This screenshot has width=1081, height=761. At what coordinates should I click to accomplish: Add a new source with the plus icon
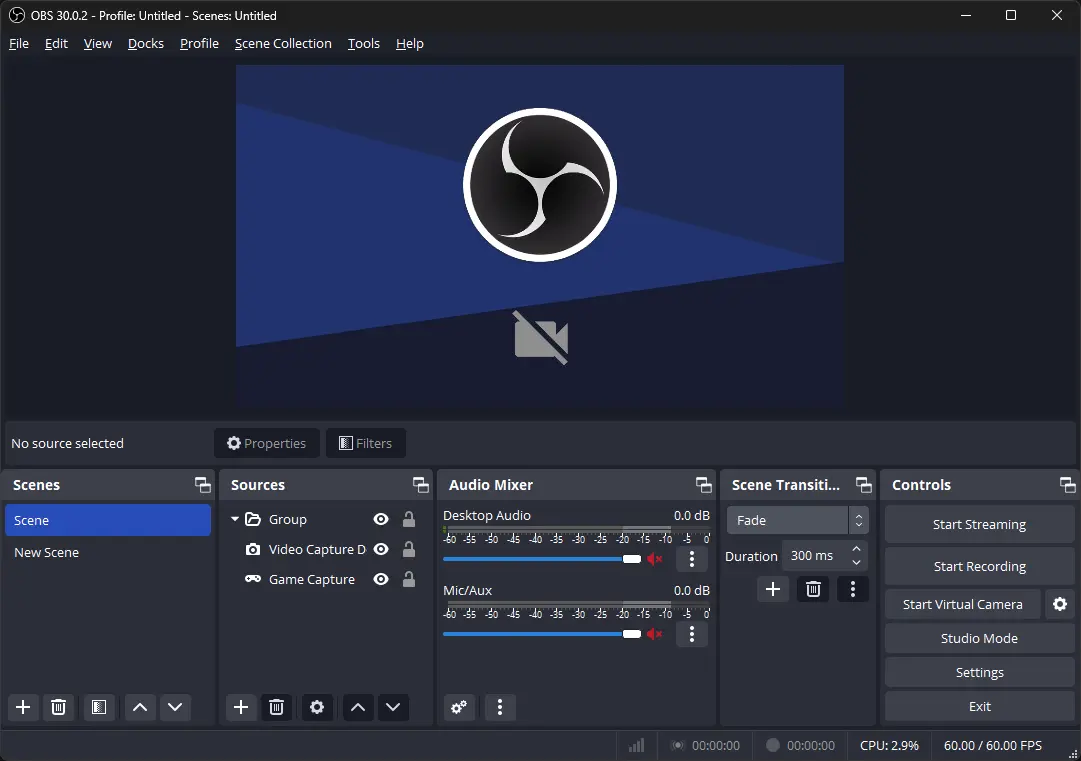click(241, 707)
